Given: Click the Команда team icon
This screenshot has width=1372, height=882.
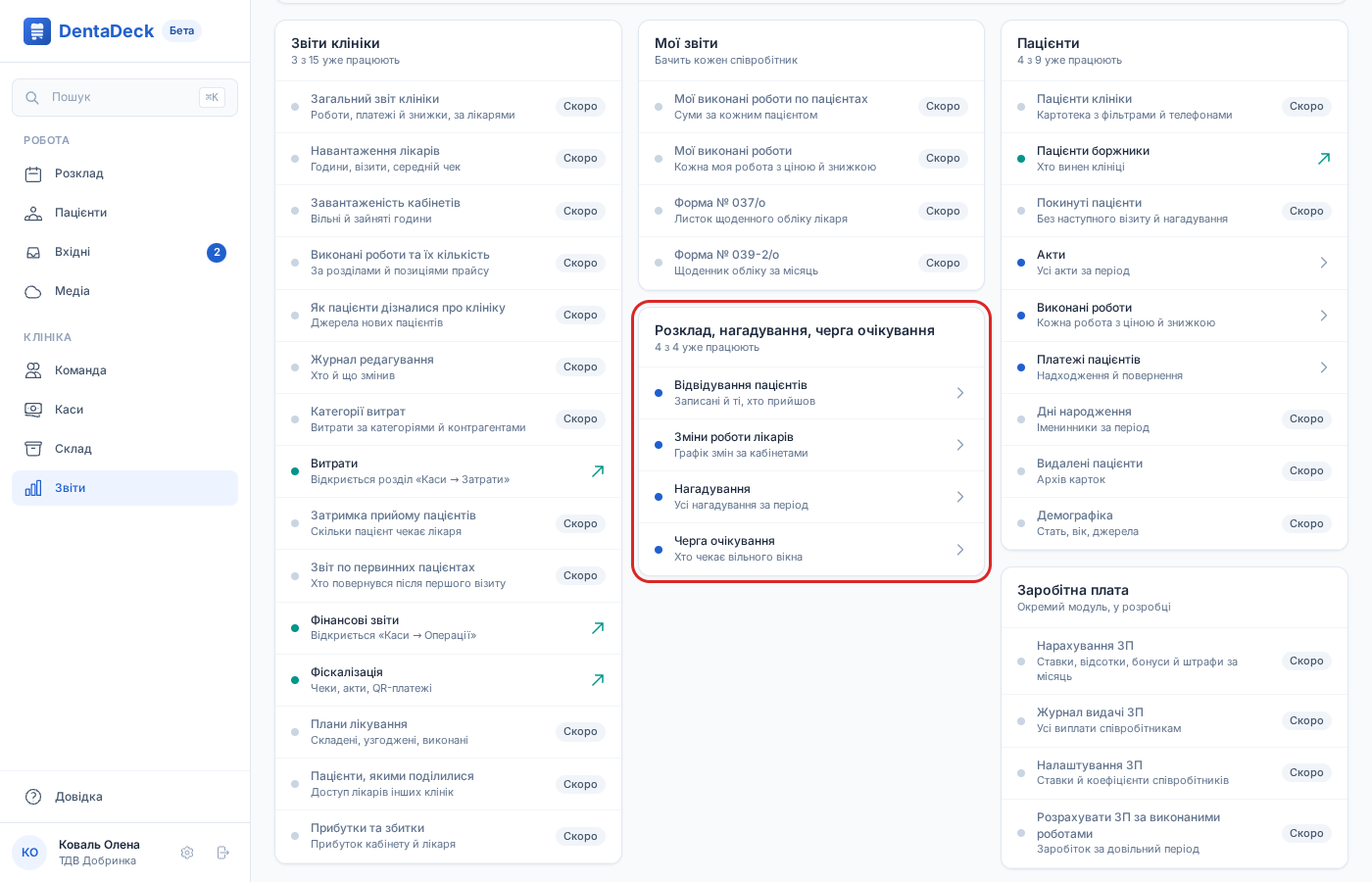Looking at the screenshot, I should [x=33, y=370].
